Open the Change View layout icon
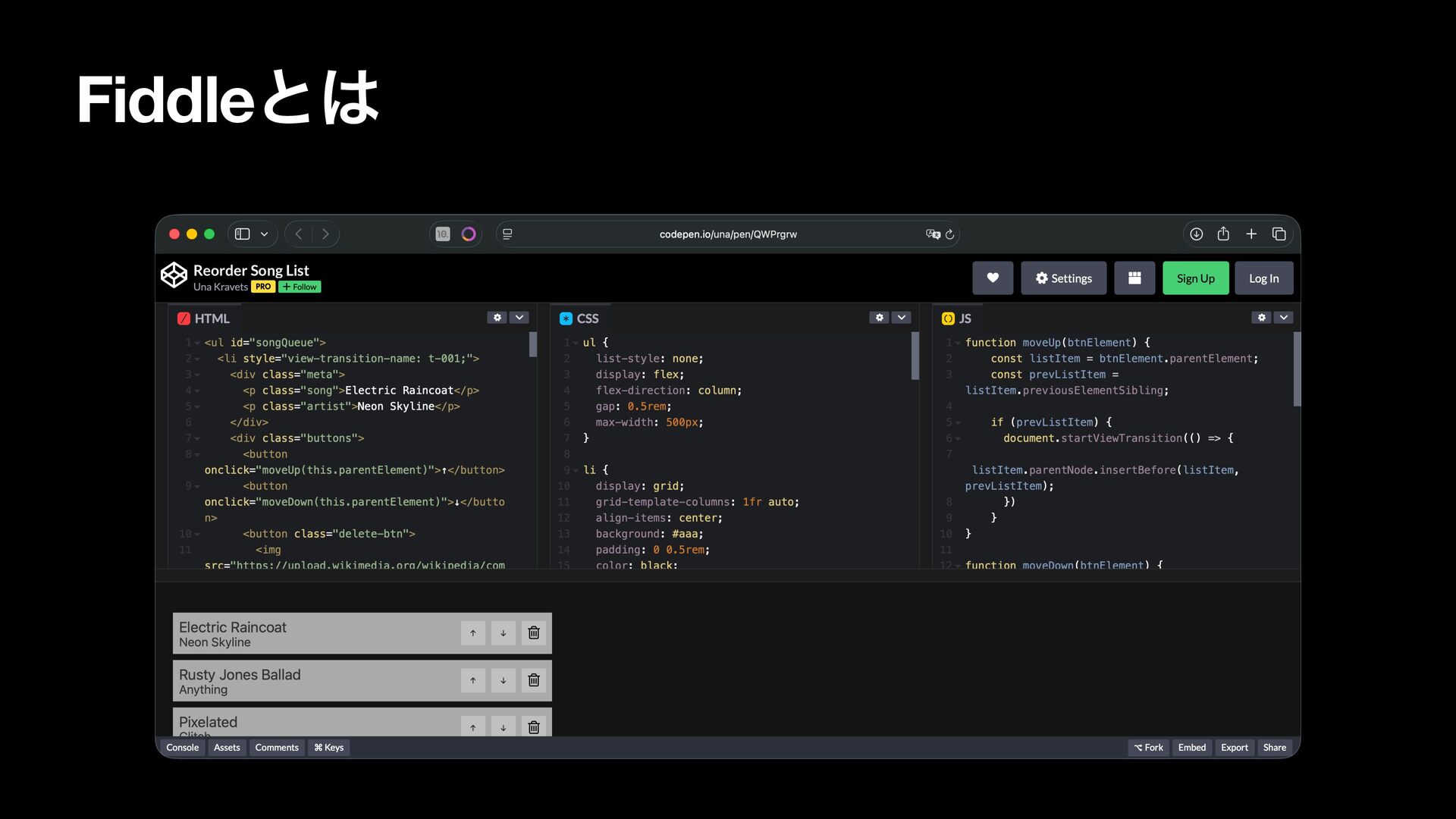The image size is (1456, 819). click(1134, 278)
